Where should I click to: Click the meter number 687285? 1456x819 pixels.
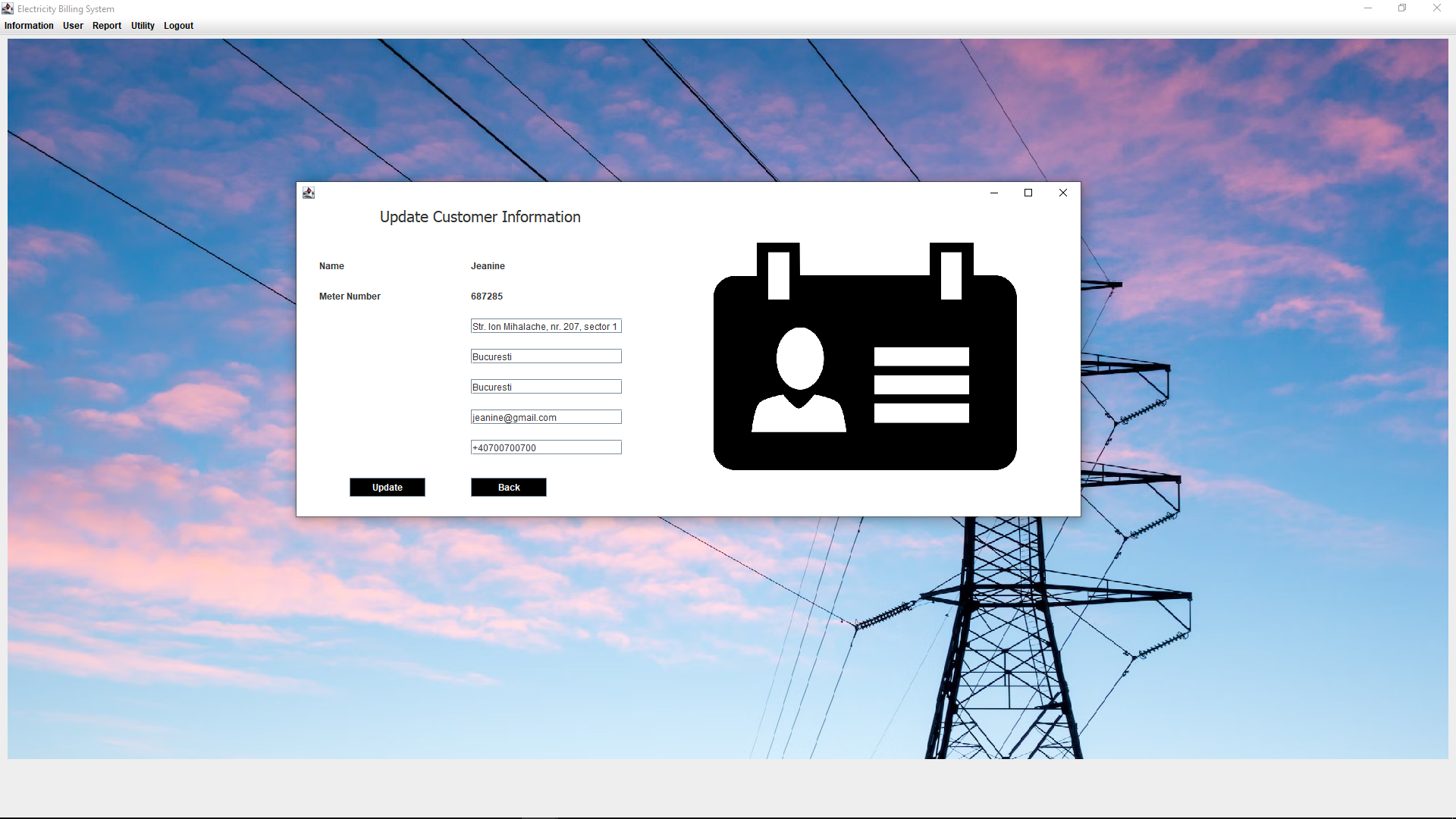487,297
